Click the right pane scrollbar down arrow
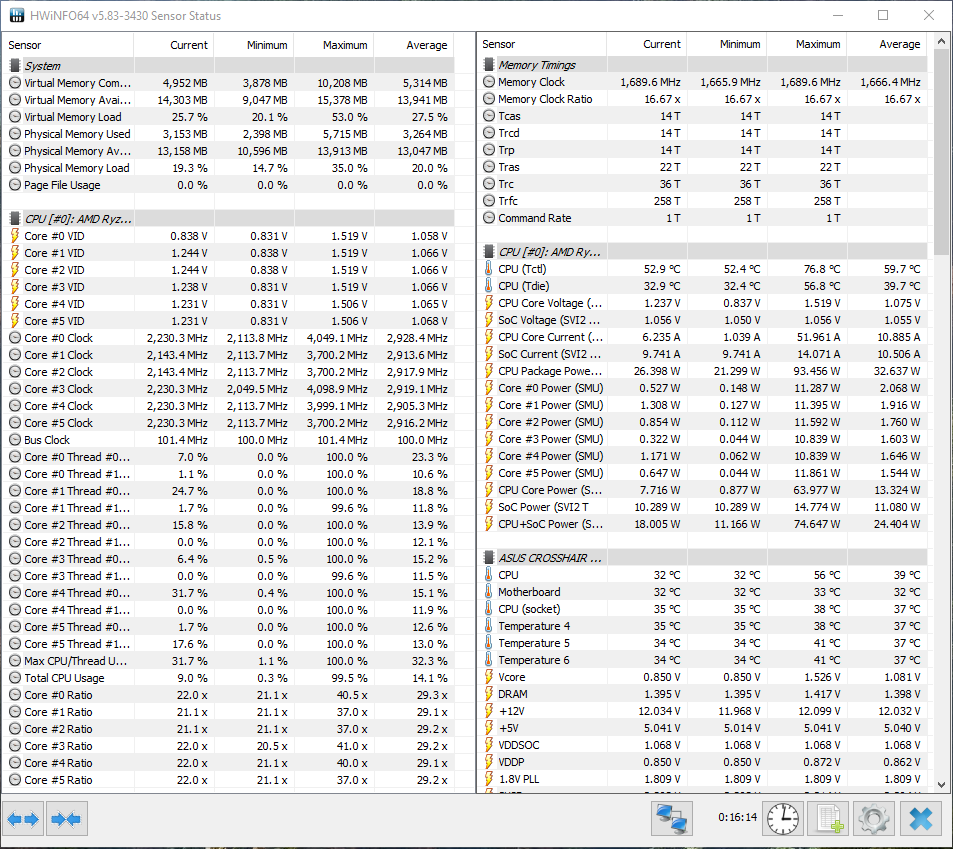The width and height of the screenshot is (953, 849). (x=941, y=784)
